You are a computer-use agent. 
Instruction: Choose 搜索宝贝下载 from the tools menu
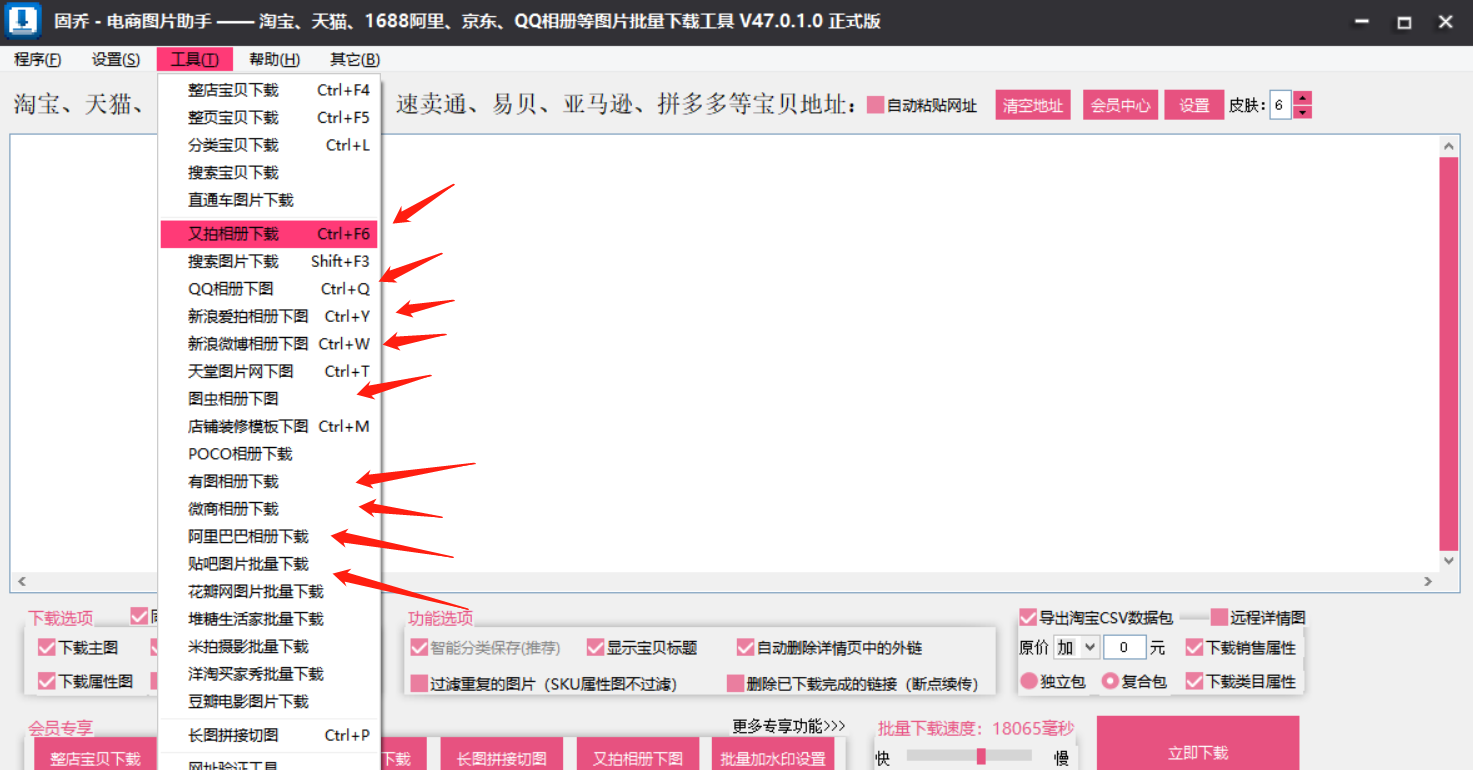(268, 172)
